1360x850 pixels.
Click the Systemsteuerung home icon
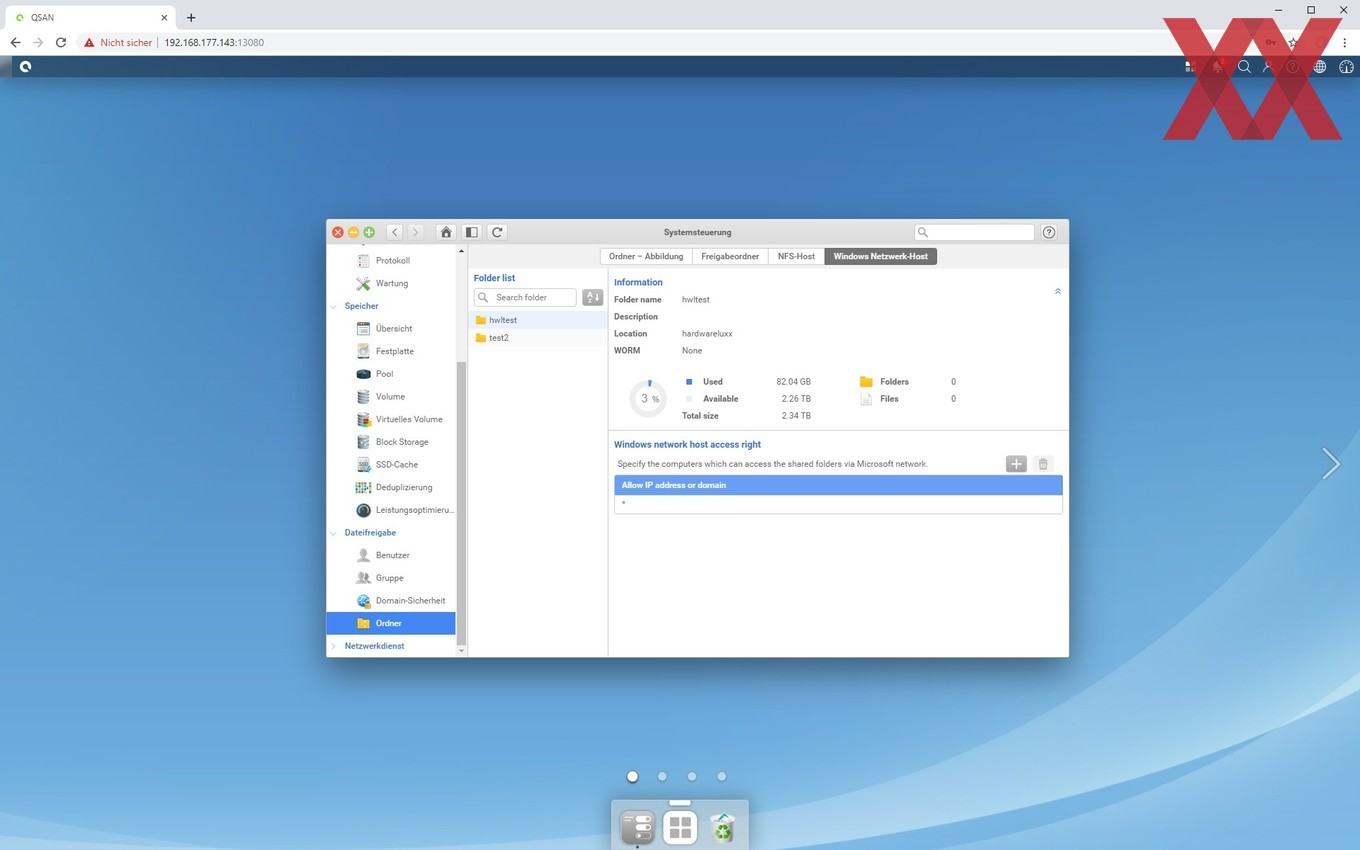[x=446, y=232]
